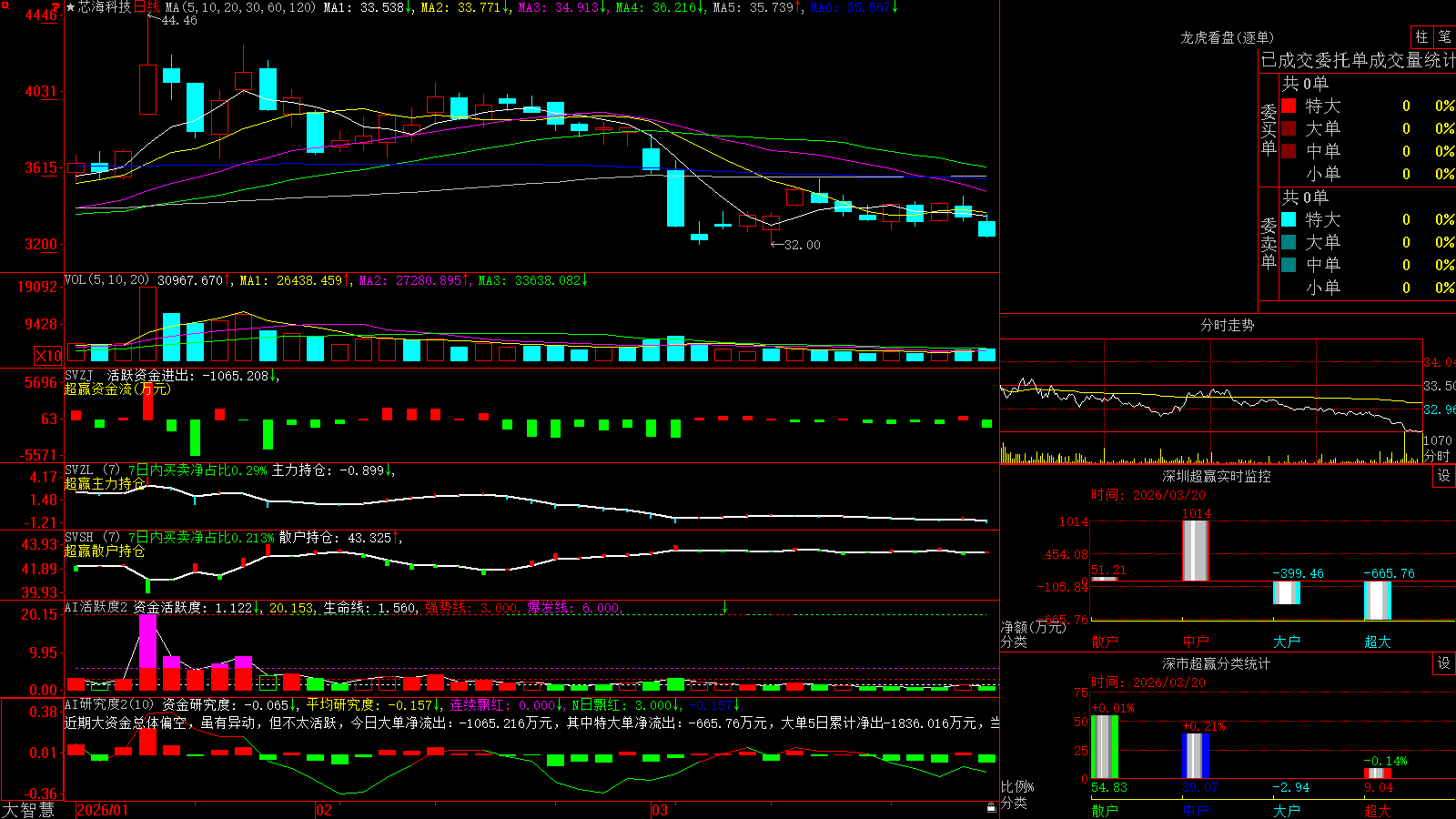Click the 44.46 high price annotation

click(x=179, y=21)
